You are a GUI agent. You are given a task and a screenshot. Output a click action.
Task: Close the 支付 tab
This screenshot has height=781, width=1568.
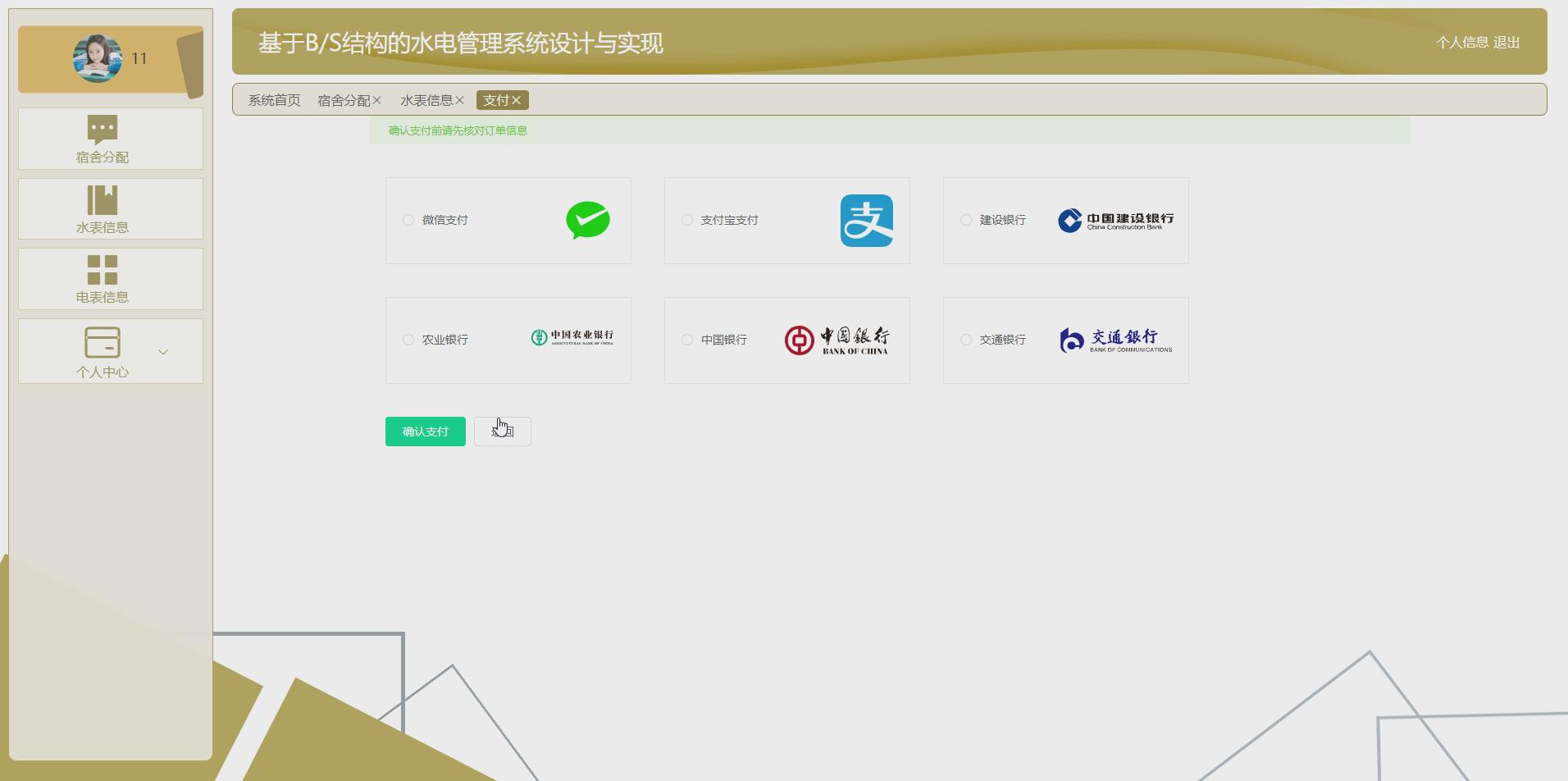click(x=517, y=100)
